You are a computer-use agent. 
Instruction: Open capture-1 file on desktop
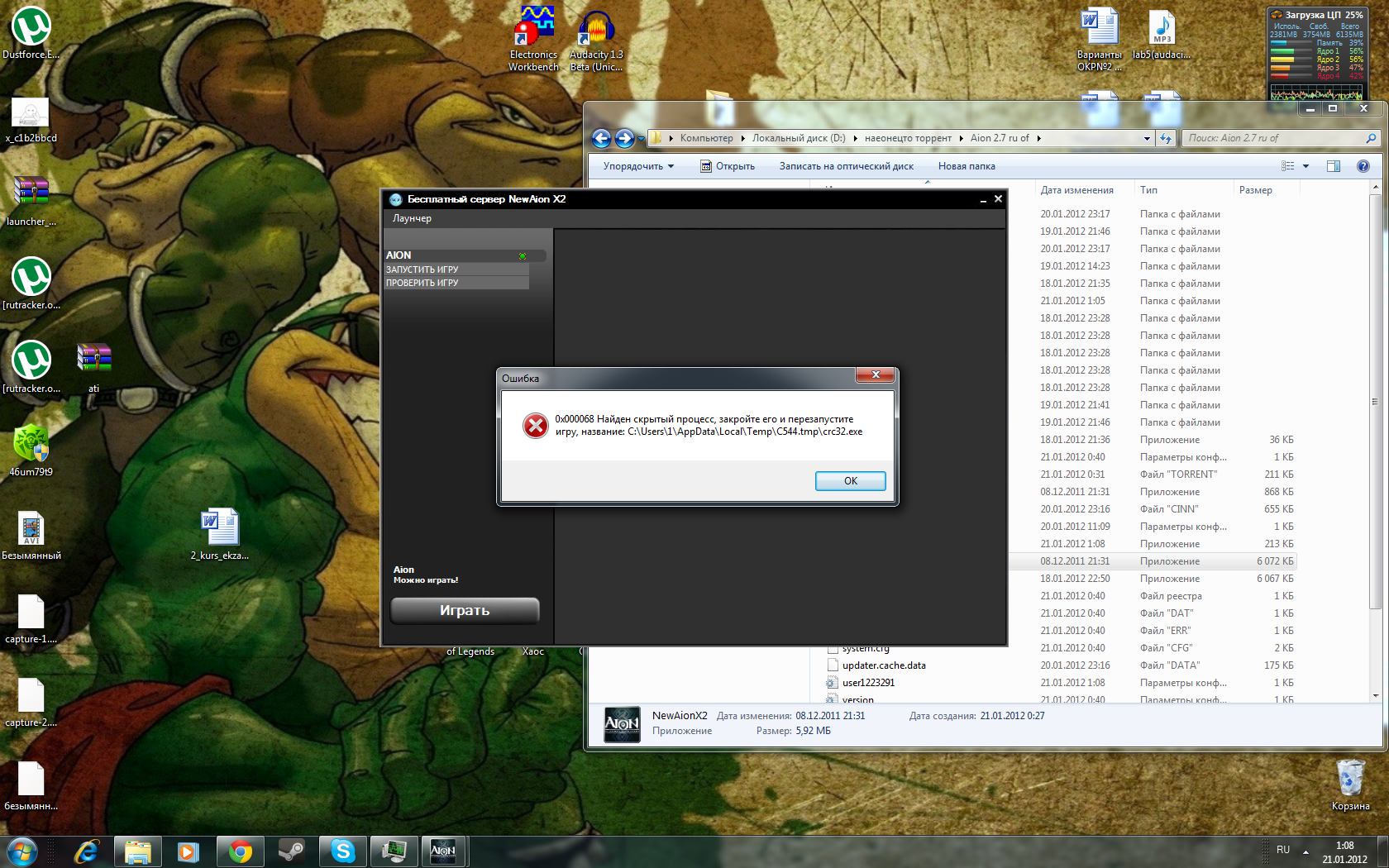coord(31,618)
